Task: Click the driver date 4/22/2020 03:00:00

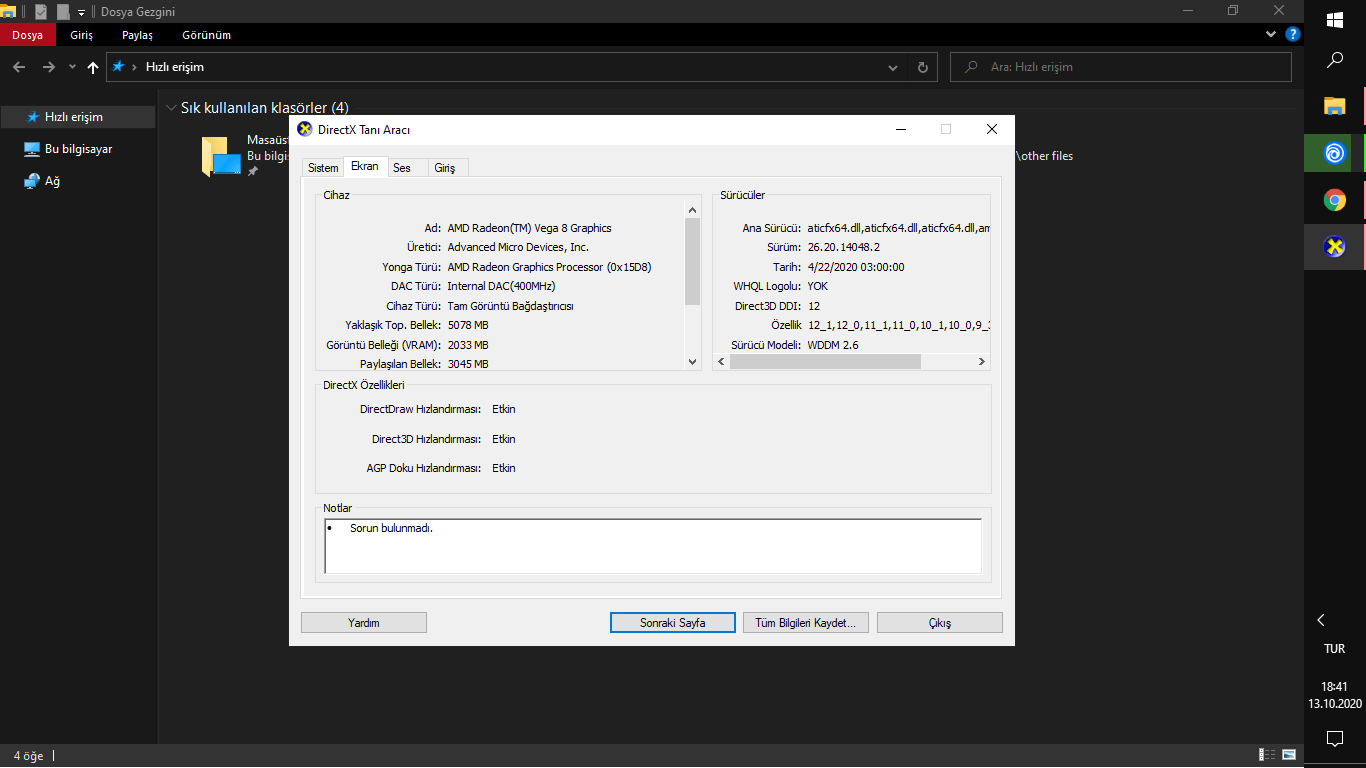Action: coord(856,267)
